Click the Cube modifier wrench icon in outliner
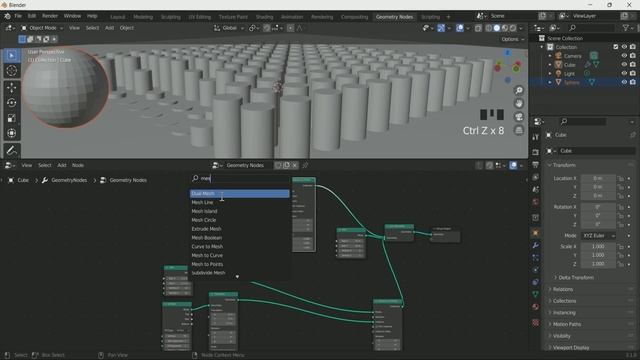This screenshot has width=640, height=360. coord(587,65)
